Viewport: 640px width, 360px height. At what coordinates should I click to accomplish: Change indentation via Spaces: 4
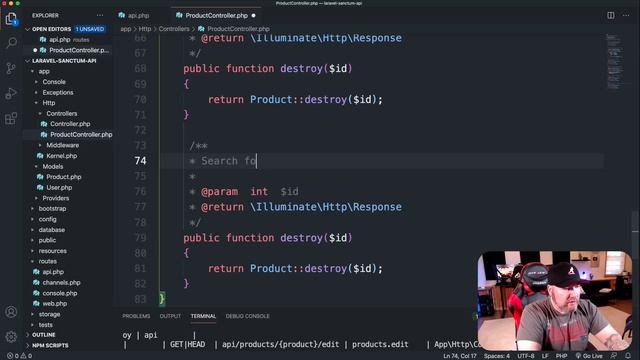click(497, 356)
